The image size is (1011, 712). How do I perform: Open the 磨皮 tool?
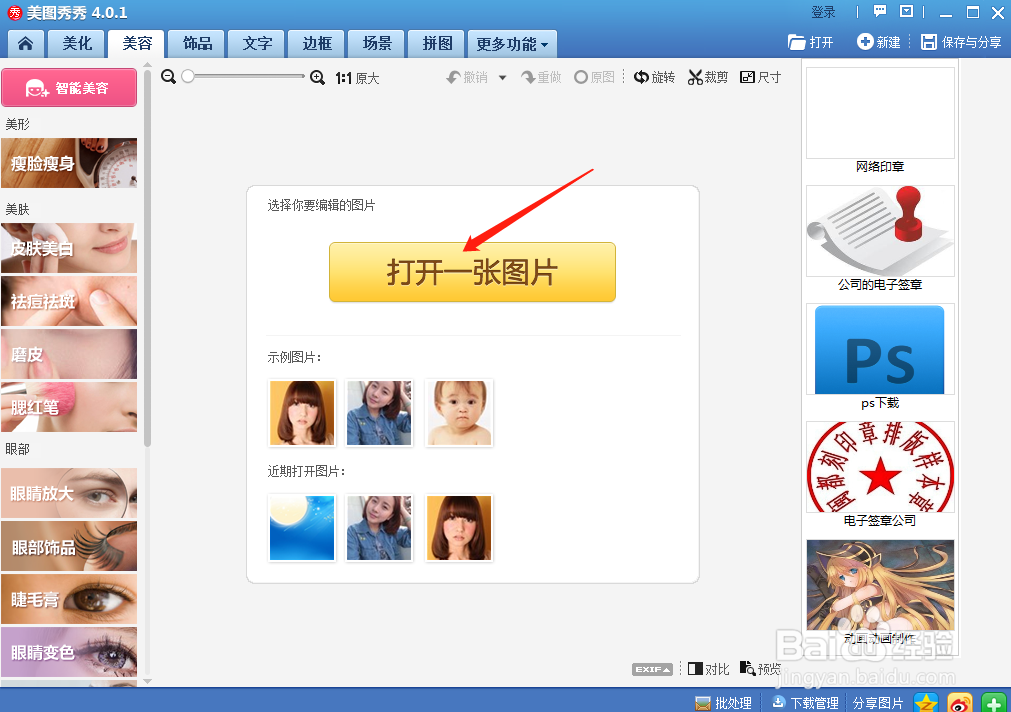(x=69, y=354)
